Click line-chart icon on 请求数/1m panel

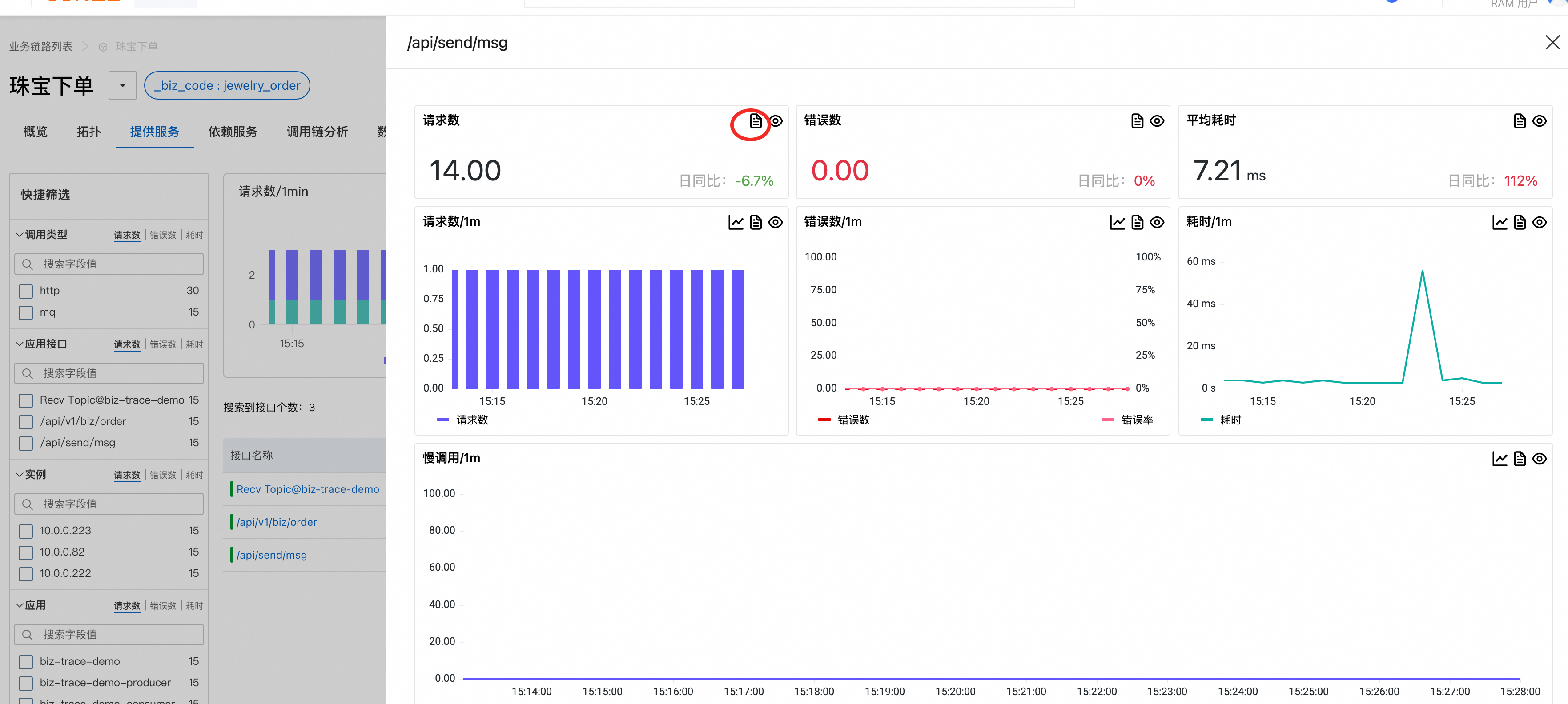tap(735, 222)
